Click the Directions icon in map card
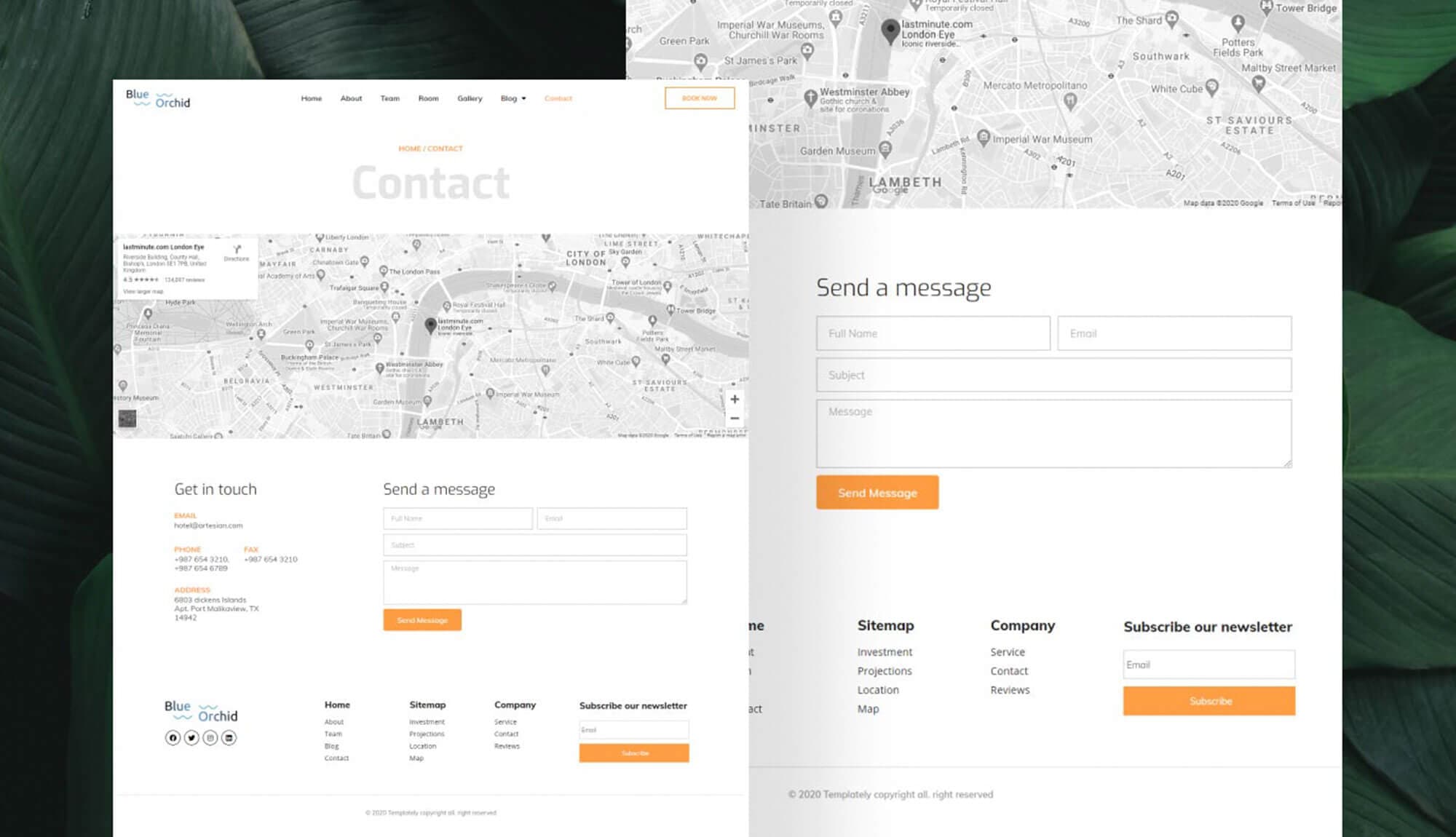The width and height of the screenshot is (1456, 837). pyautogui.click(x=237, y=250)
